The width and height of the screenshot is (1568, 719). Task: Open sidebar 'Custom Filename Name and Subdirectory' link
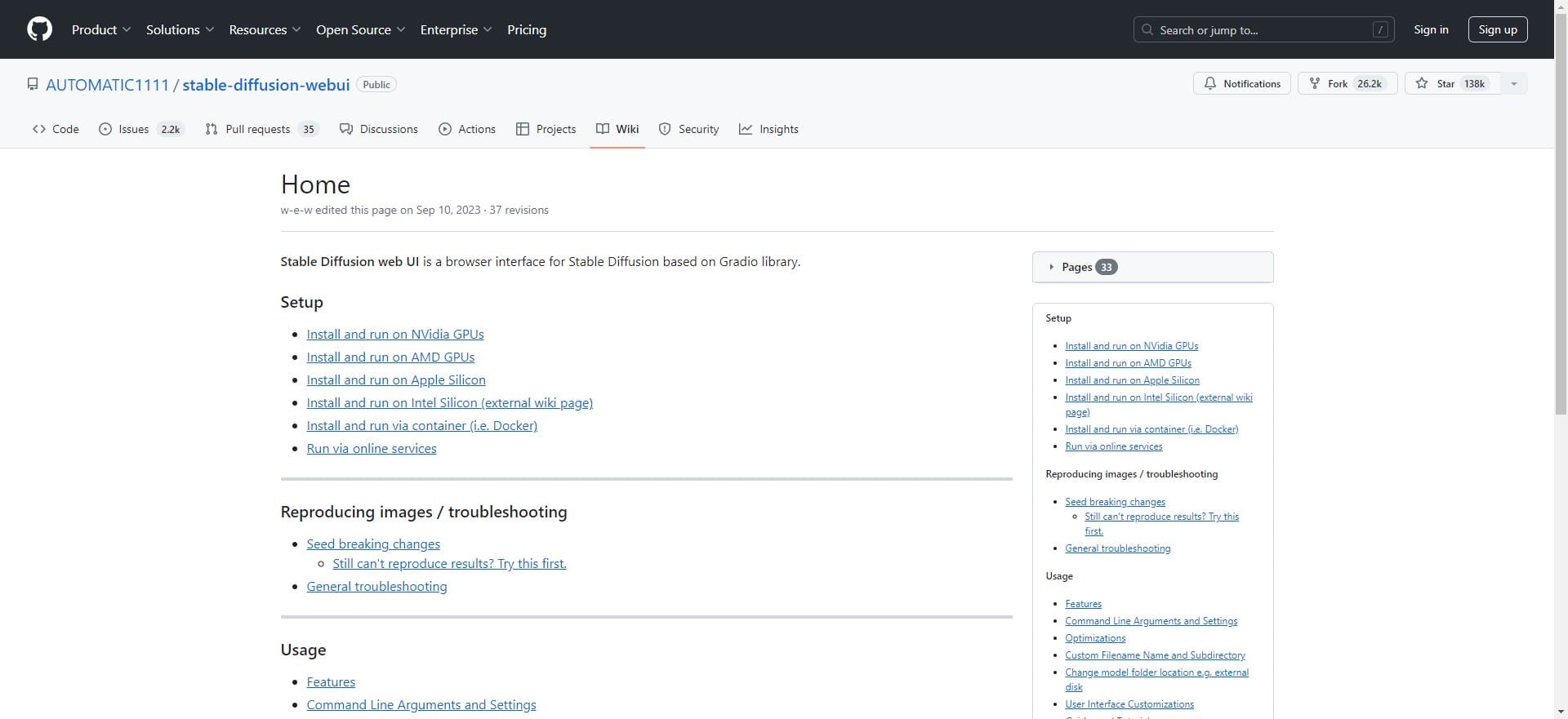[1155, 655]
